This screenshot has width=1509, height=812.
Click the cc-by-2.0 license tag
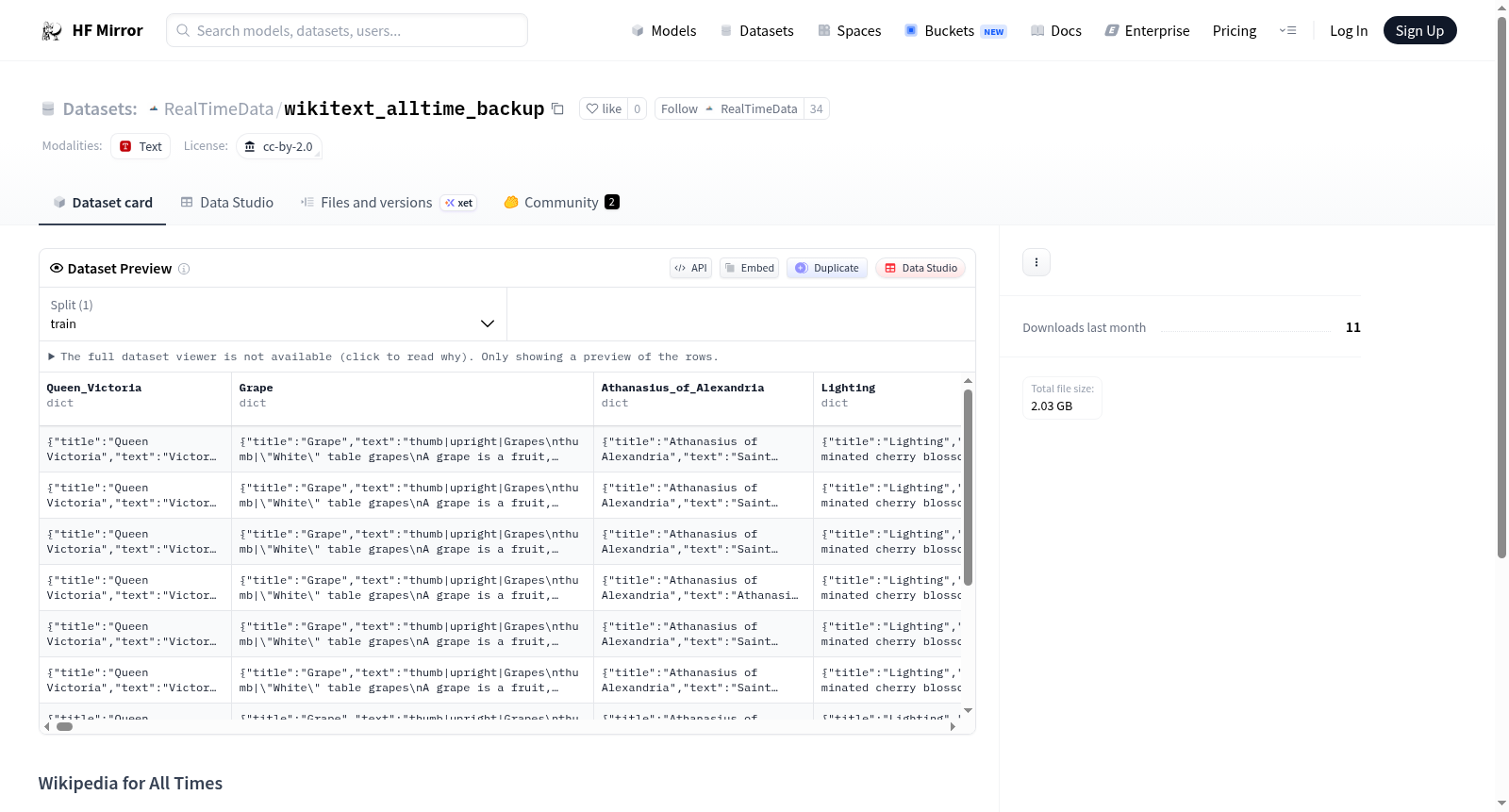(279, 146)
